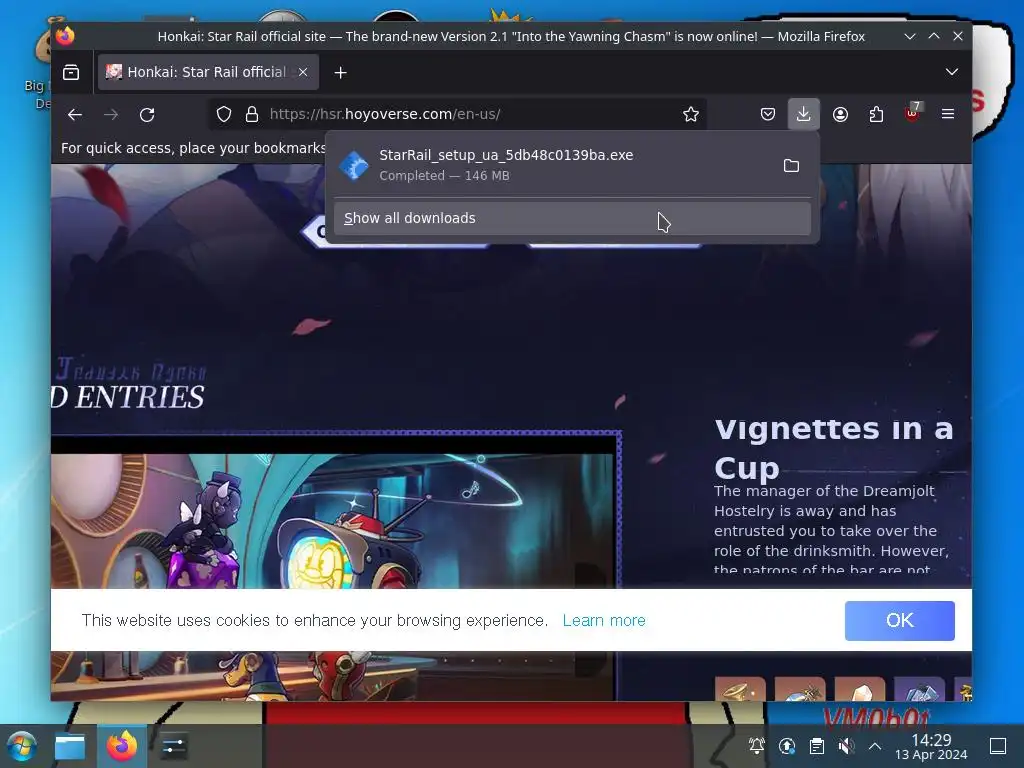This screenshot has width=1024, height=768.
Task: Open Firefox View button
Action: pyautogui.click(x=71, y=72)
